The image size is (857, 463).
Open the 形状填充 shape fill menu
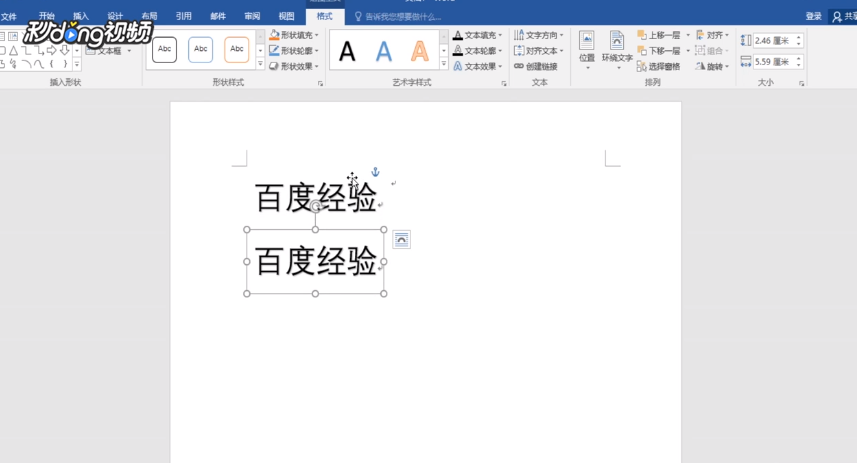click(294, 35)
